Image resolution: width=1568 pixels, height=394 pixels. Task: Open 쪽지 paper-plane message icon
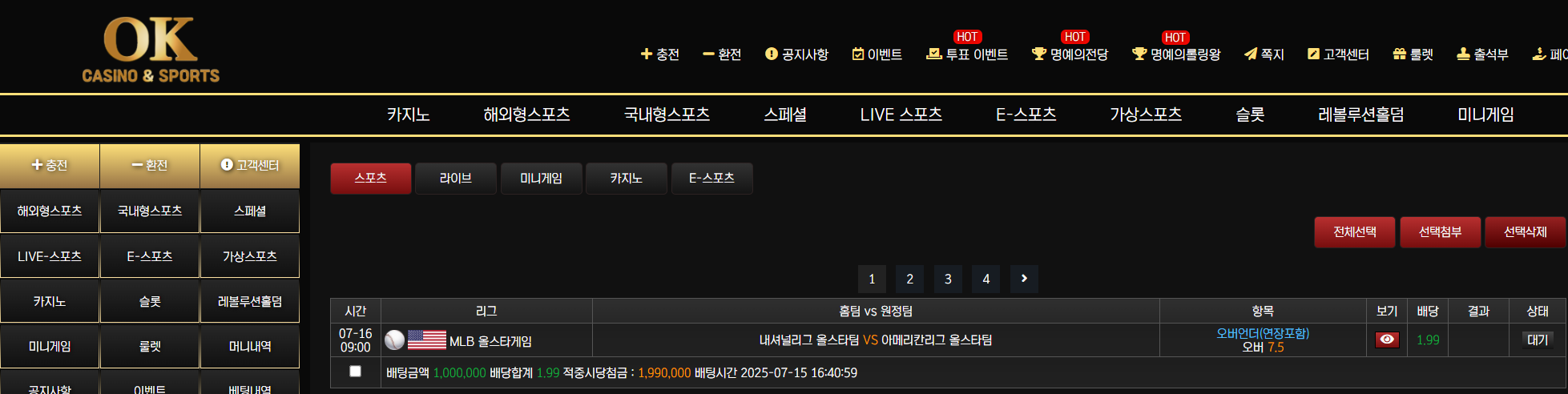1251,54
